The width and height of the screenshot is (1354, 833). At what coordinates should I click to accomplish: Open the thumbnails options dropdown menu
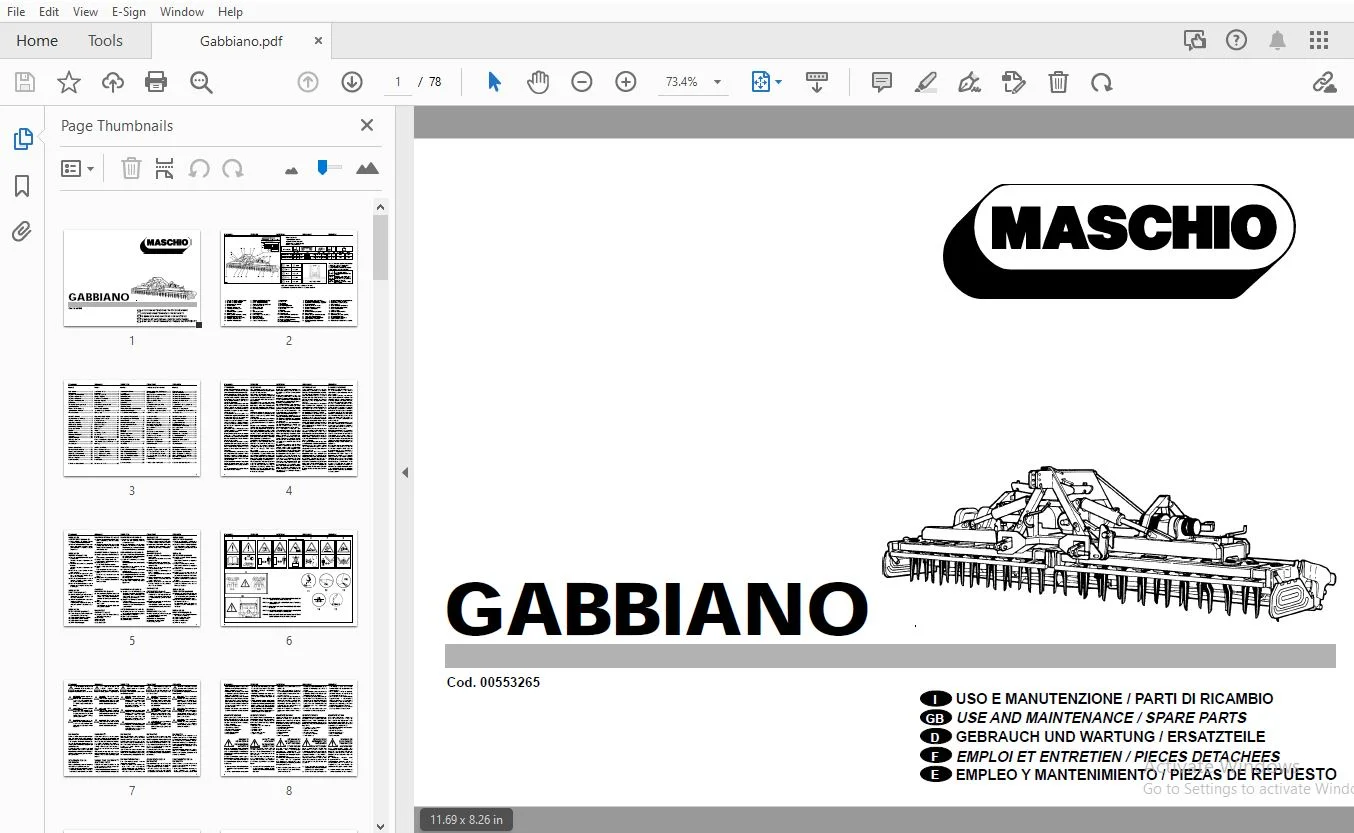click(x=78, y=169)
